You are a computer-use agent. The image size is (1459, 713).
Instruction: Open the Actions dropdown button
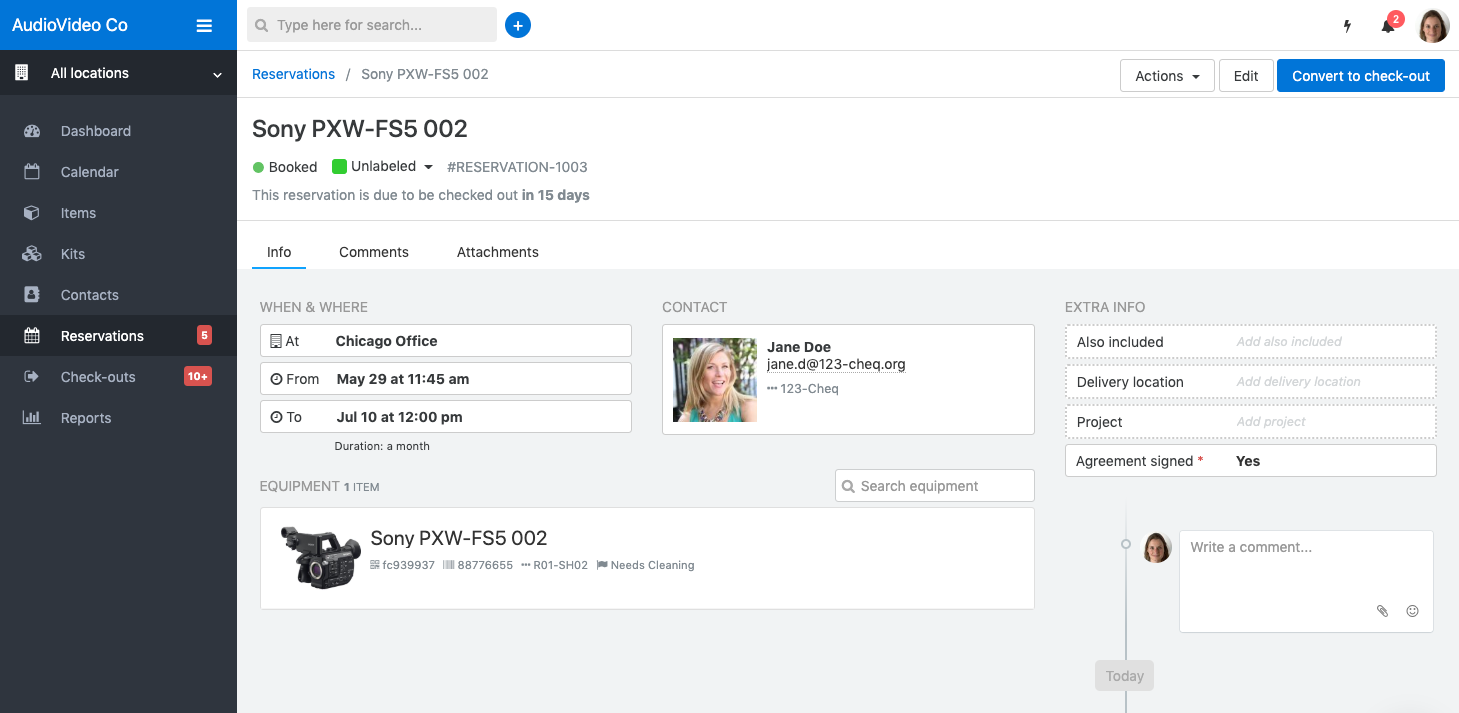1167,76
